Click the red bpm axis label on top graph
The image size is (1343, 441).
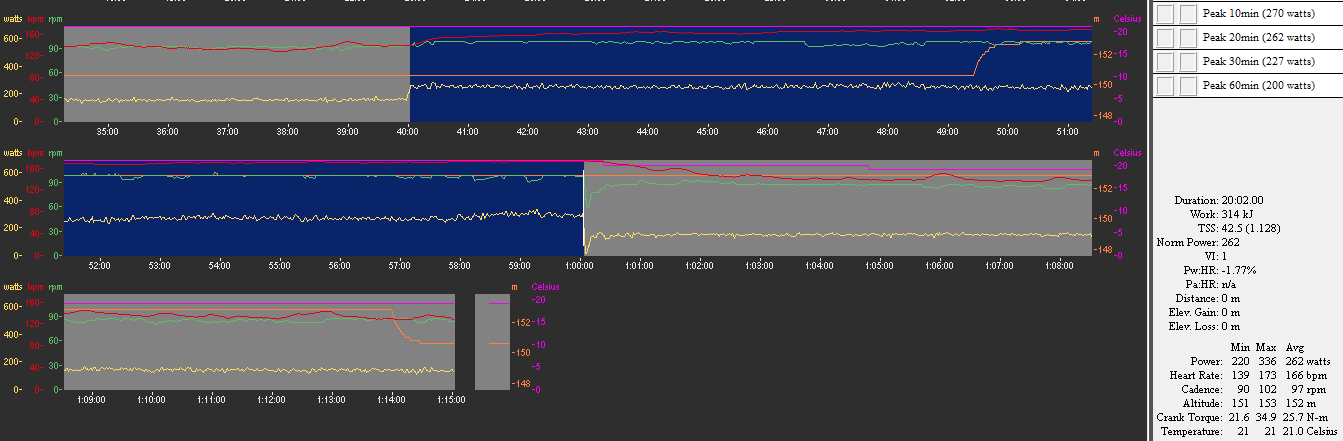coord(35,18)
